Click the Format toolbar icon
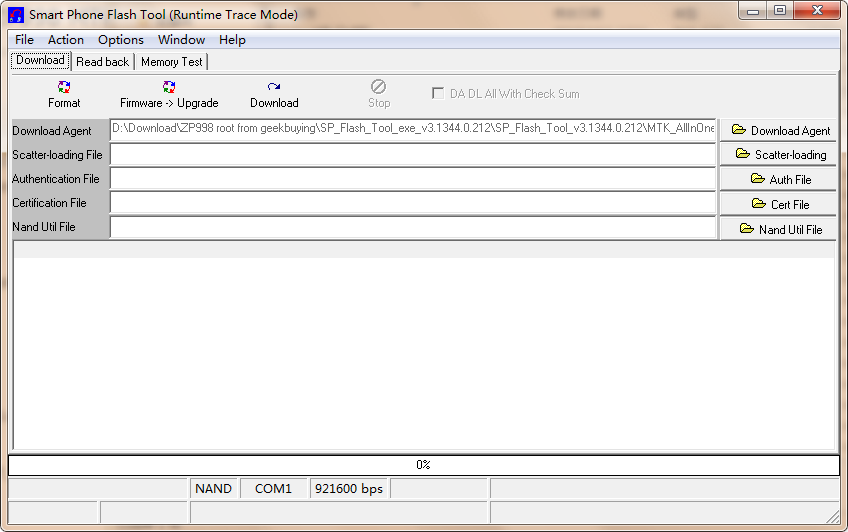 [64, 87]
